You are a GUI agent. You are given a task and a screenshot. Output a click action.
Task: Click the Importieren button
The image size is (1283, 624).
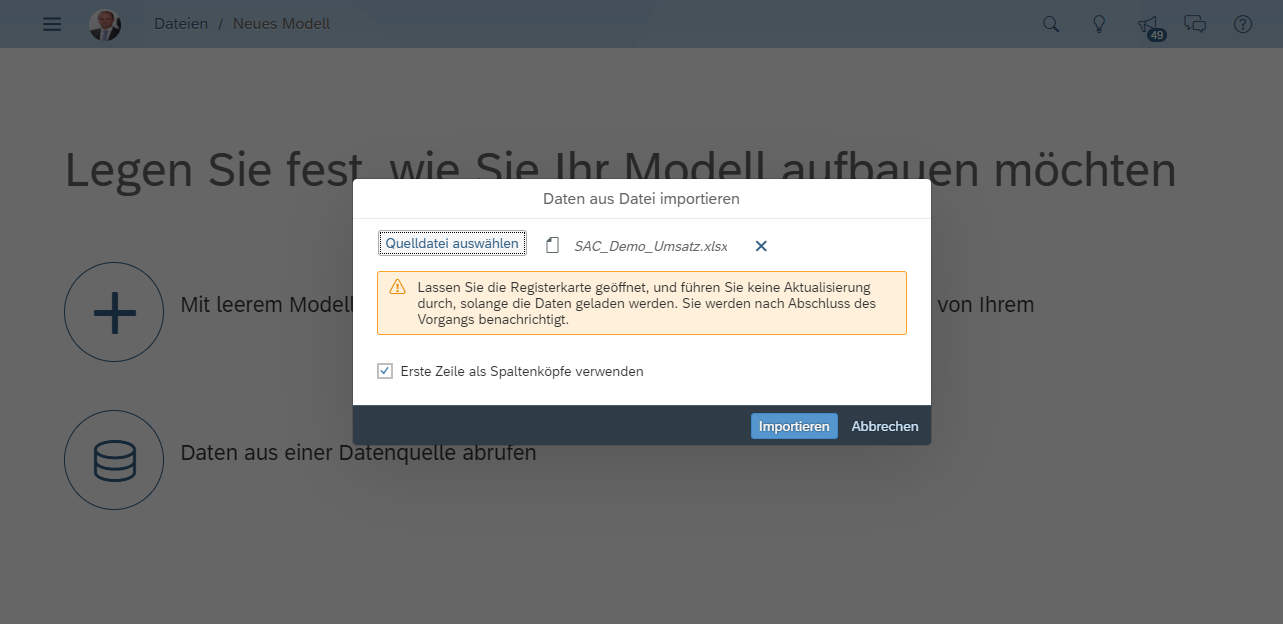coord(794,426)
